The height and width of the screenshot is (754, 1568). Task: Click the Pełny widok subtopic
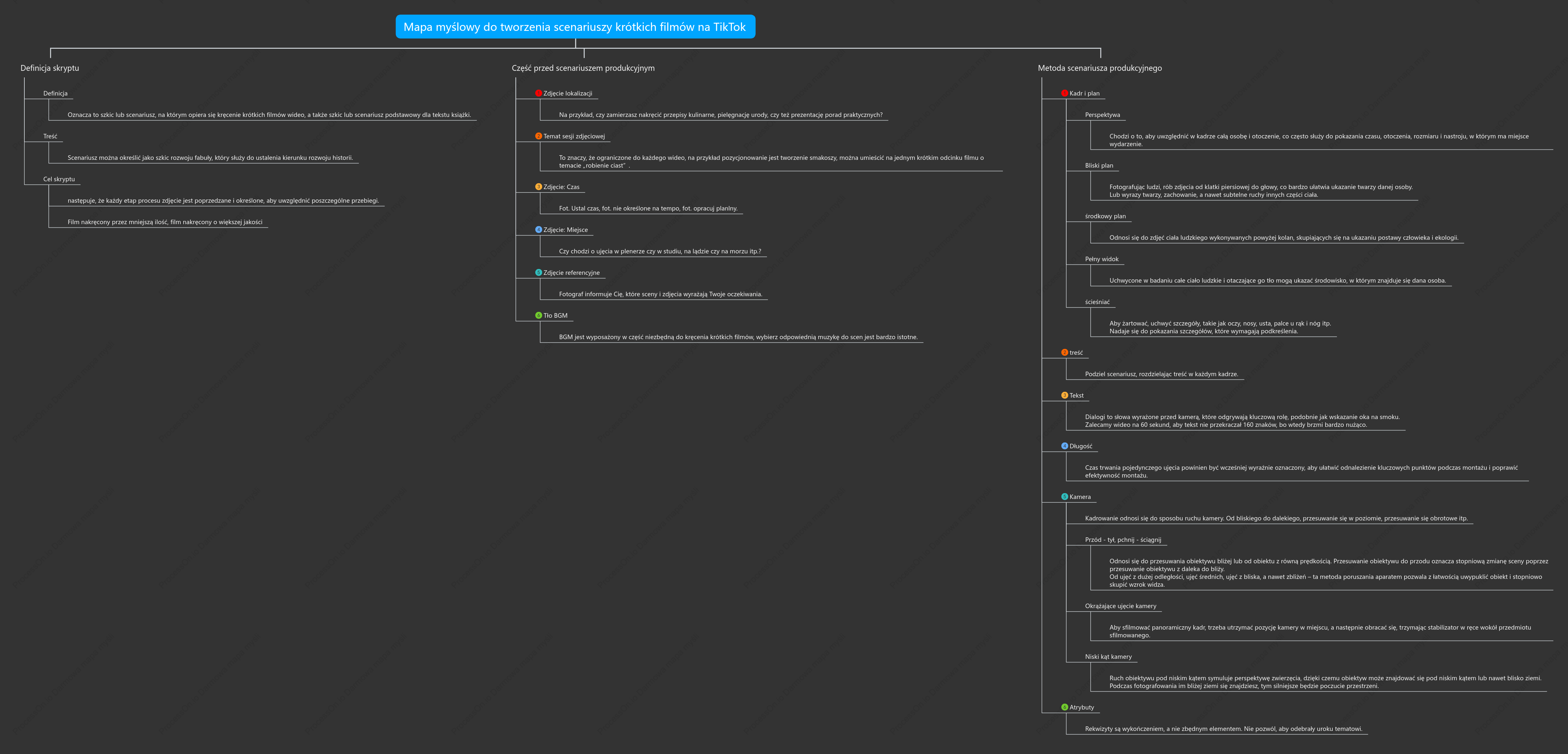tap(1102, 259)
